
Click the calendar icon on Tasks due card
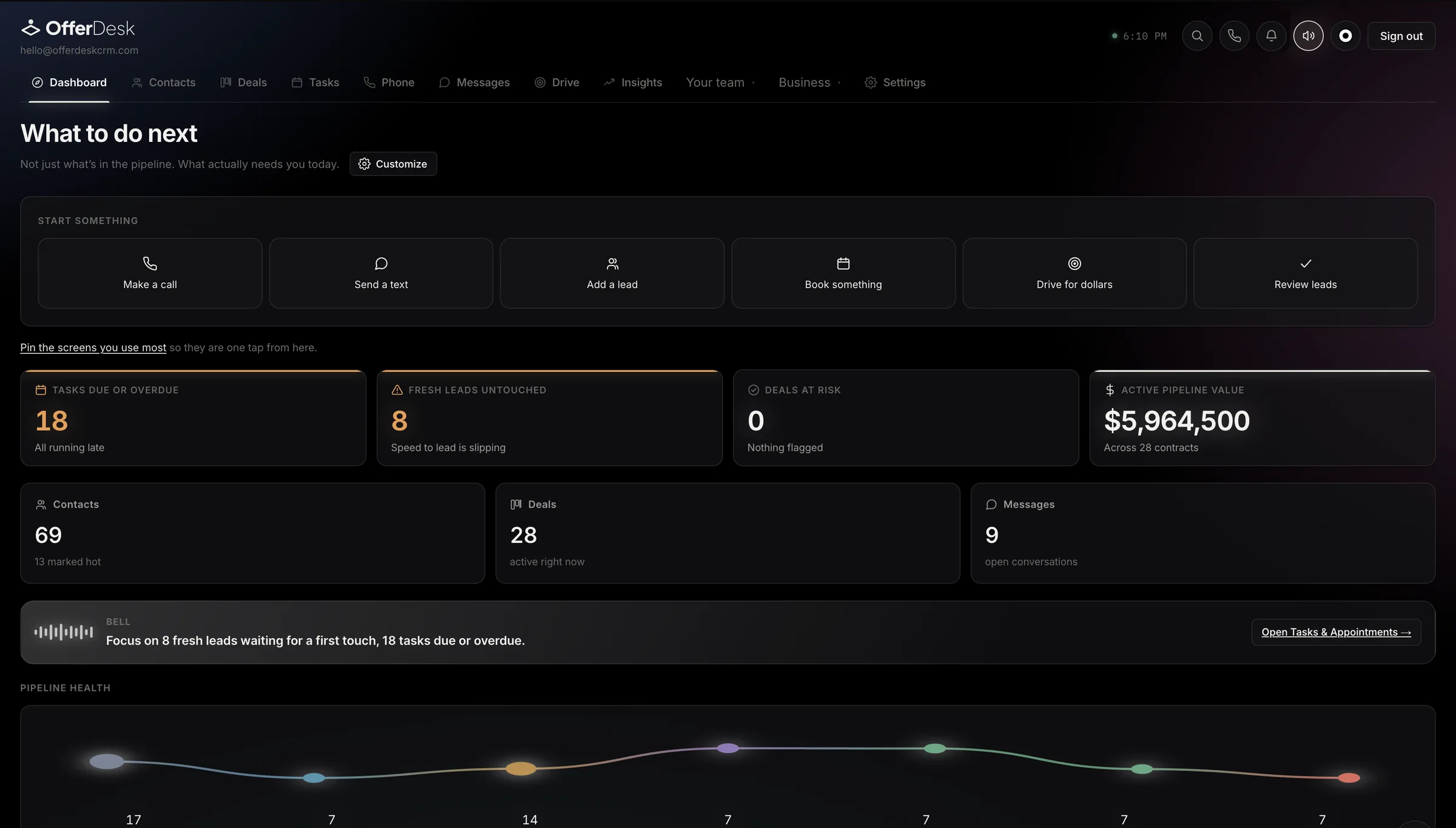click(x=41, y=390)
